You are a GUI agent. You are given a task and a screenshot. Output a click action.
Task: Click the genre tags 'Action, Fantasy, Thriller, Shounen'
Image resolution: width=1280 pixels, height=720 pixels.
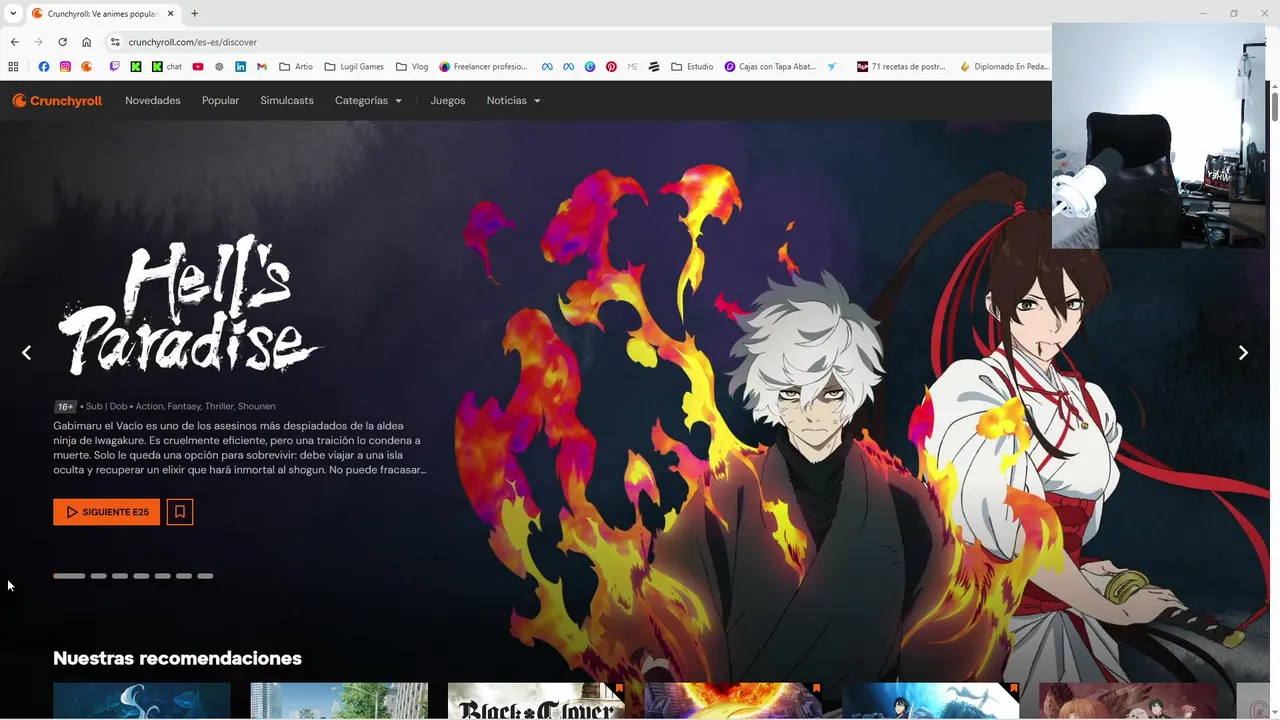pyautogui.click(x=205, y=406)
